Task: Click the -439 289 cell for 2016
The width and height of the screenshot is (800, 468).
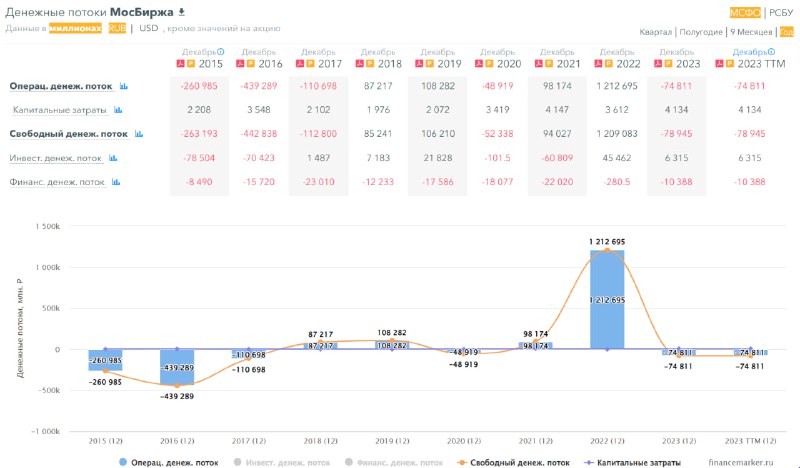Action: coord(259,86)
